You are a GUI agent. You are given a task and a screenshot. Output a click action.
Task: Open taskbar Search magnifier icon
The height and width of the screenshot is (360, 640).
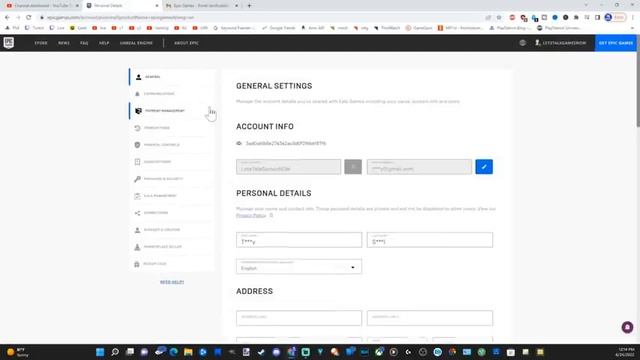pyautogui.click(x=115, y=352)
